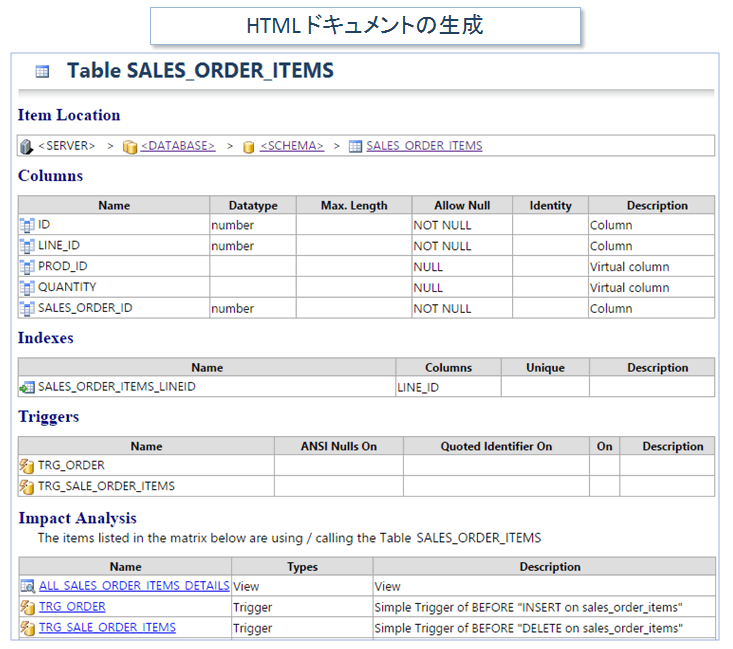Viewport: 733px width, 649px height.
Task: Click the database icon in the breadcrumb
Action: (x=129, y=146)
